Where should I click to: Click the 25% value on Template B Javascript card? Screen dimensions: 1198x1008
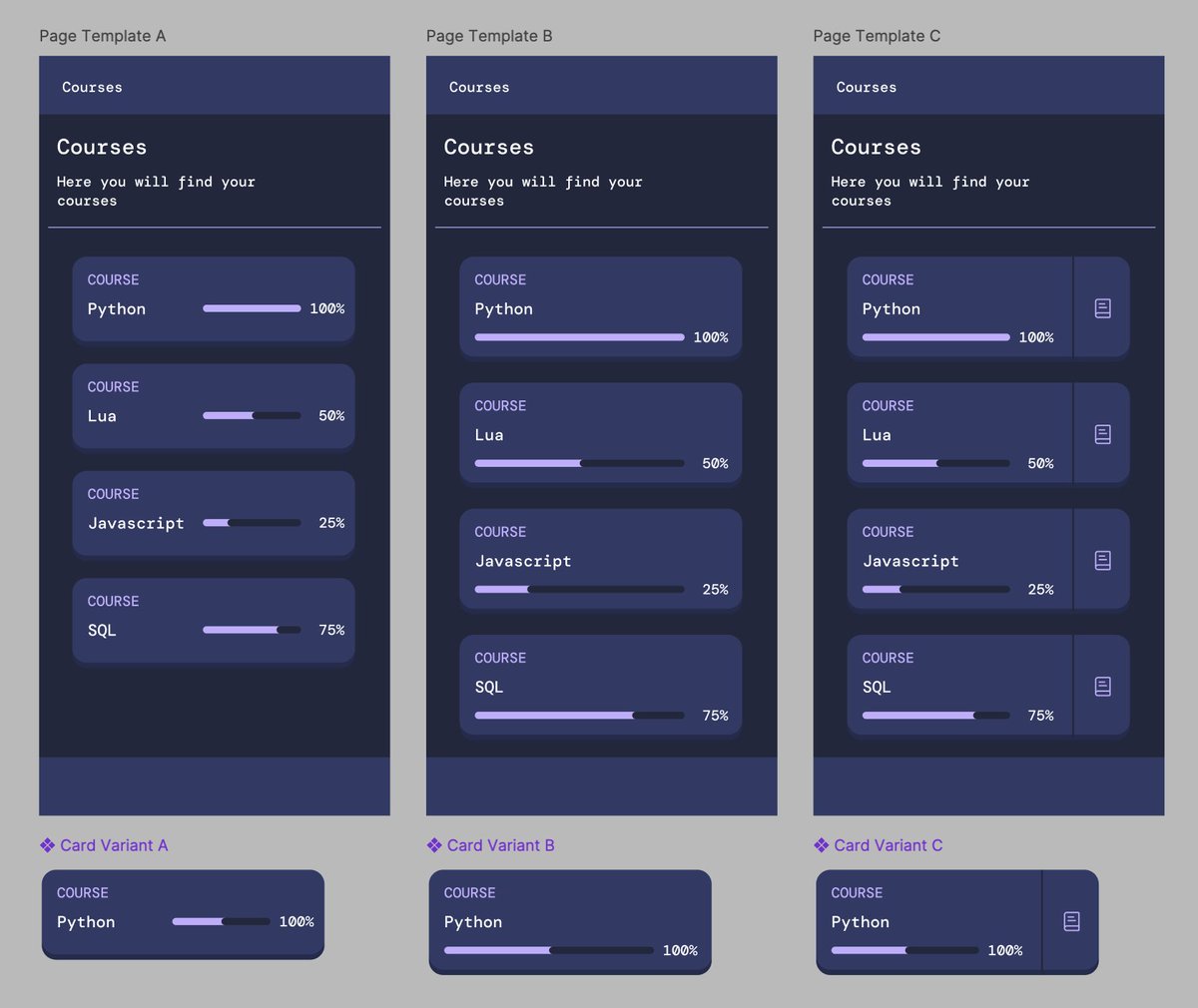[715, 590]
